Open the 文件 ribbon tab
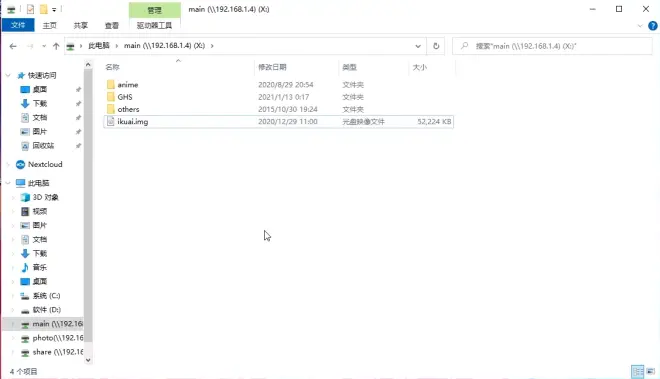Viewport: 660px width, 379px height. [x=18, y=25]
